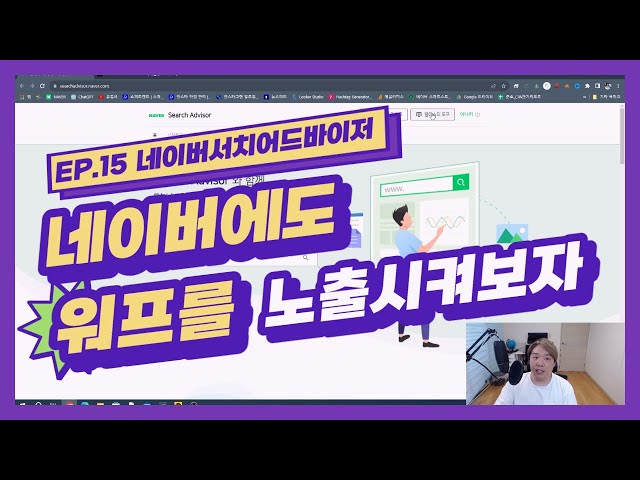640x480 pixels.
Task: Click the small magnifier search icon
Action: point(305,258)
